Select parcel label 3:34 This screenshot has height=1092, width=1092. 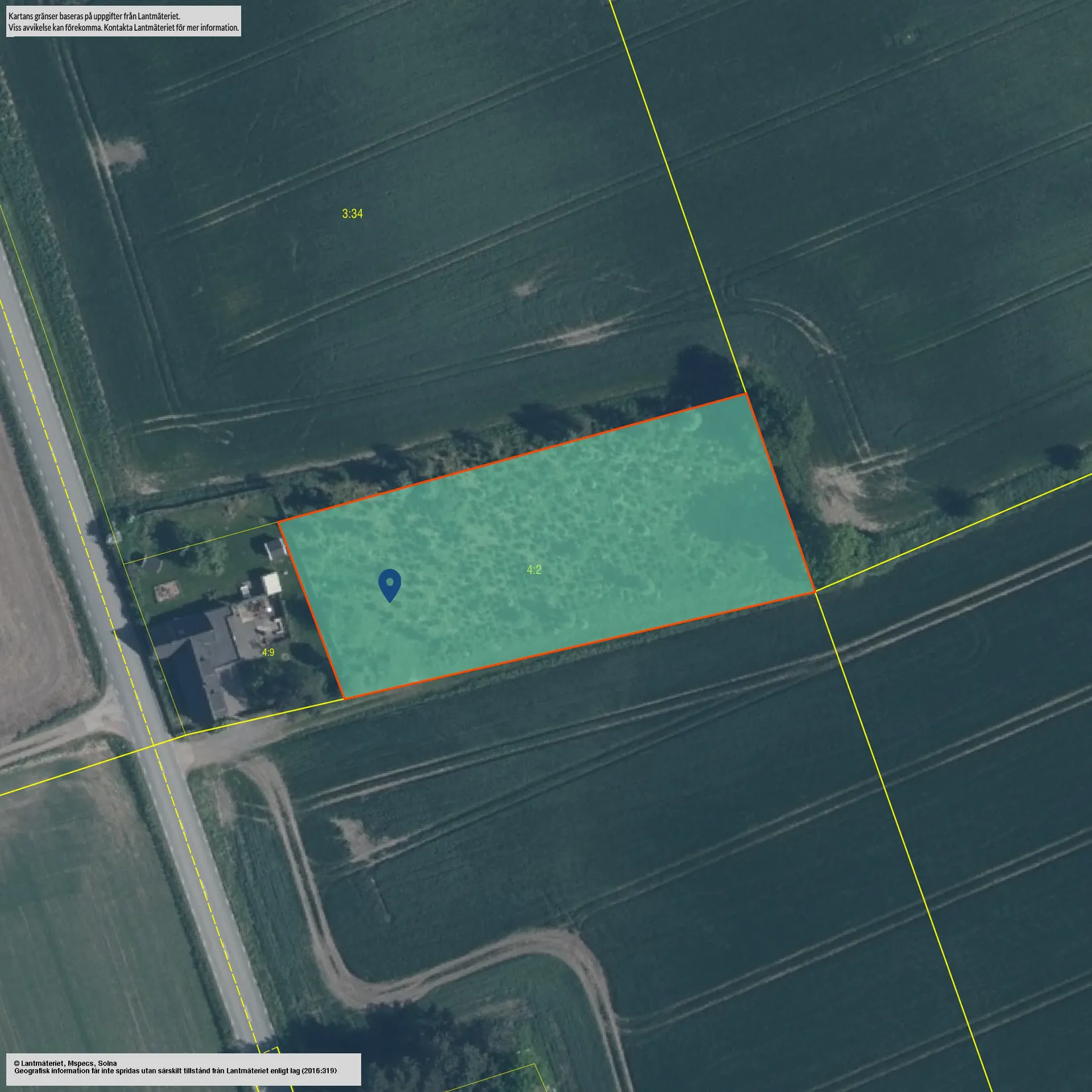352,214
